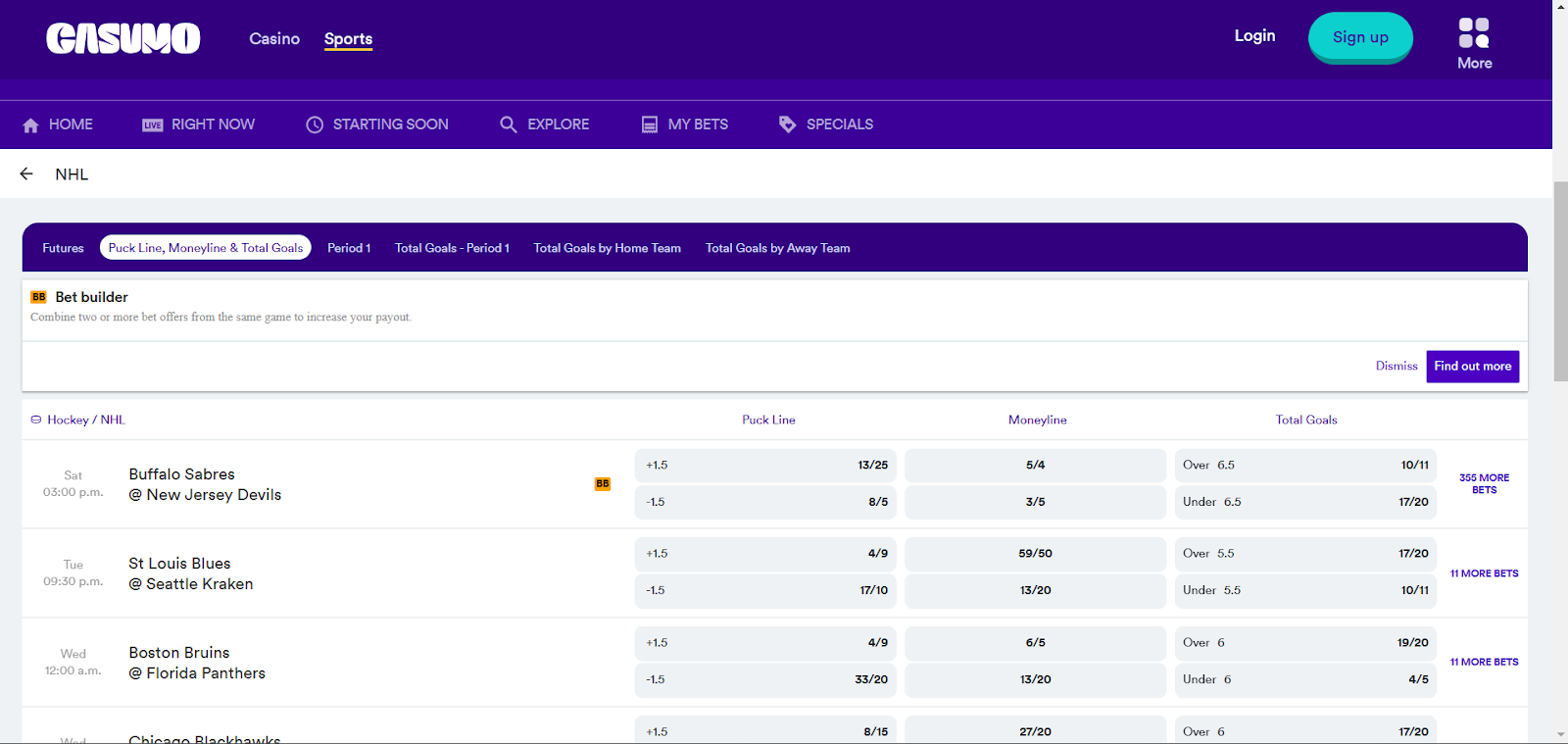This screenshot has height=744, width=1568.
Task: Select Blackhawks moneyline odds 27/20
Action: 1036,730
